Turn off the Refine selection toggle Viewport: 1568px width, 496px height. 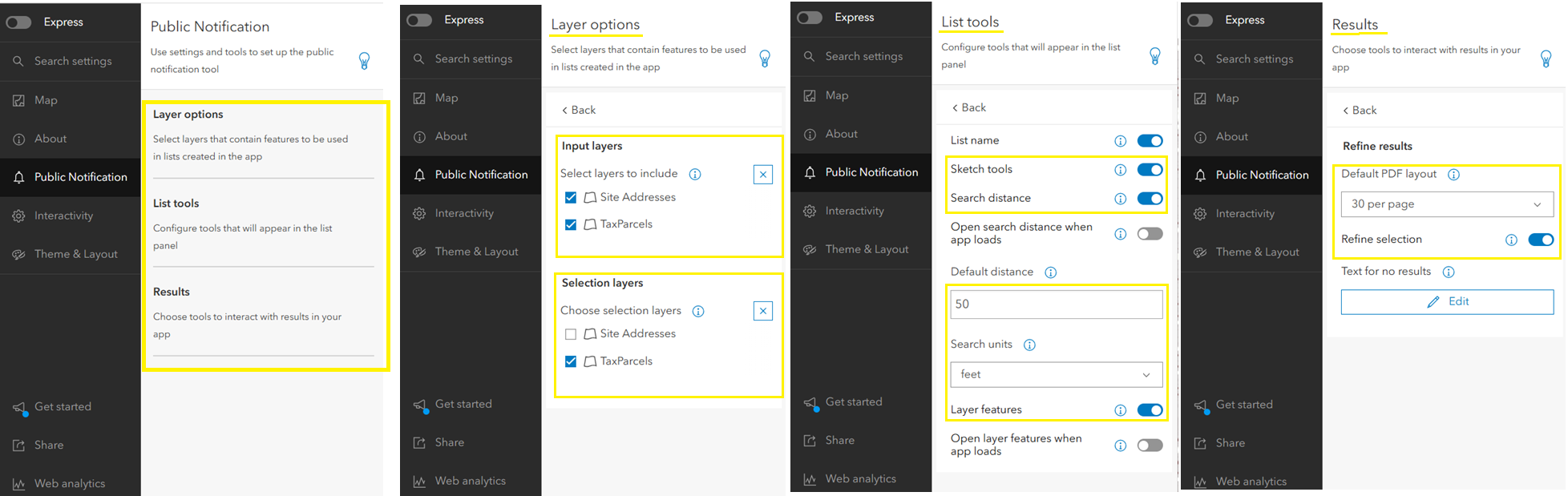click(1540, 240)
